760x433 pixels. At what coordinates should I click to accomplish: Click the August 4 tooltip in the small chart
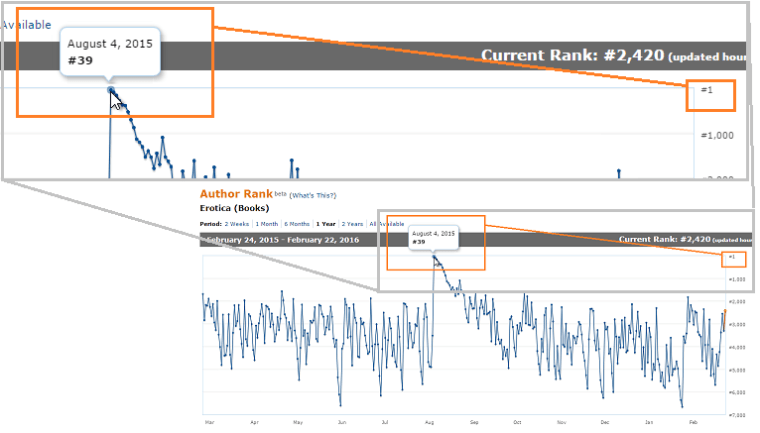[x=433, y=237]
